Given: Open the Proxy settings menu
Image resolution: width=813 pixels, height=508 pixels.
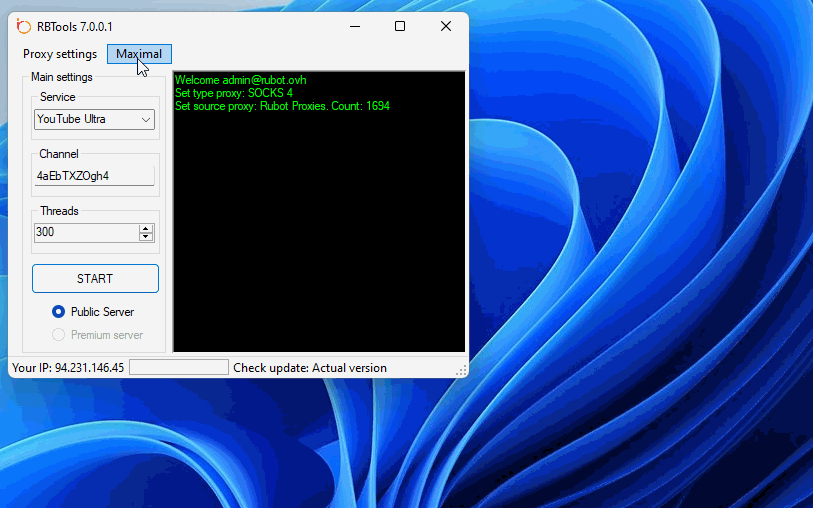Looking at the screenshot, I should point(60,54).
